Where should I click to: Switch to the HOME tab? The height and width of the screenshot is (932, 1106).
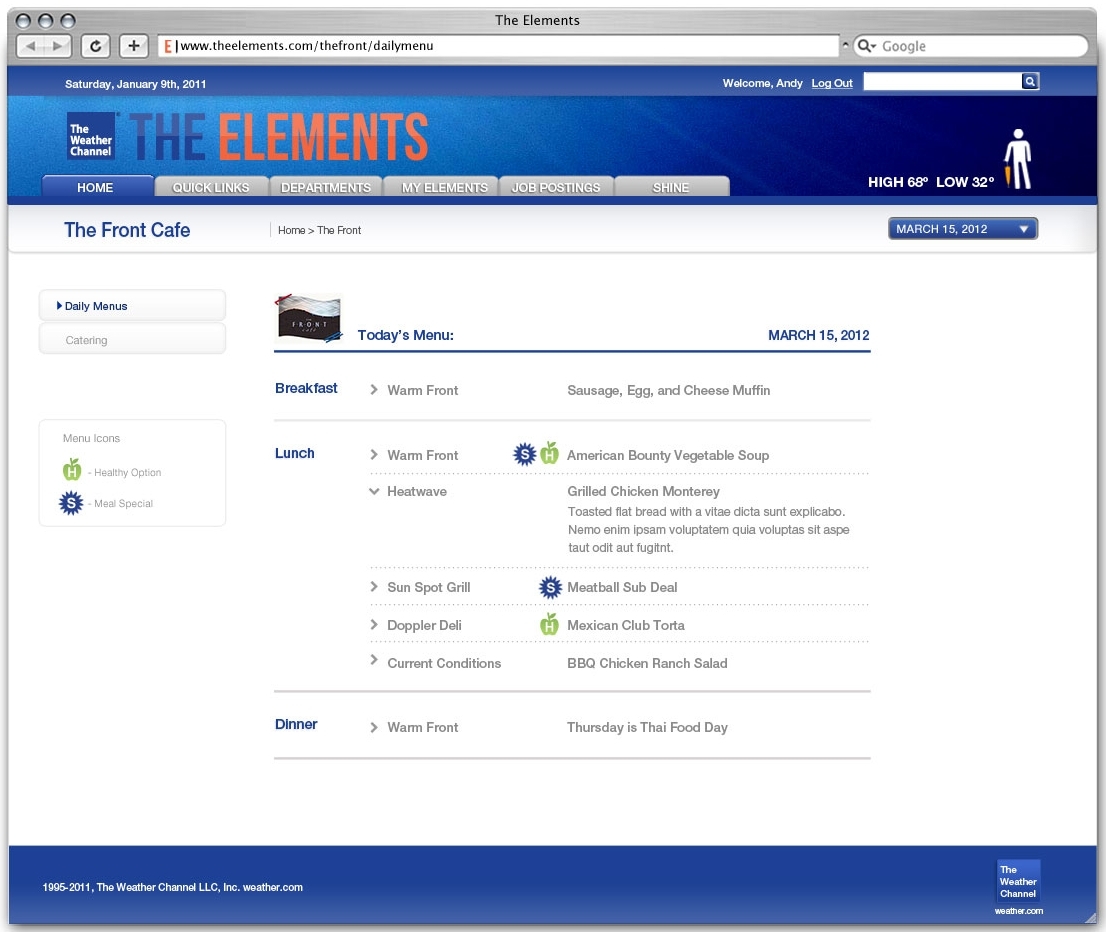pyautogui.click(x=97, y=186)
